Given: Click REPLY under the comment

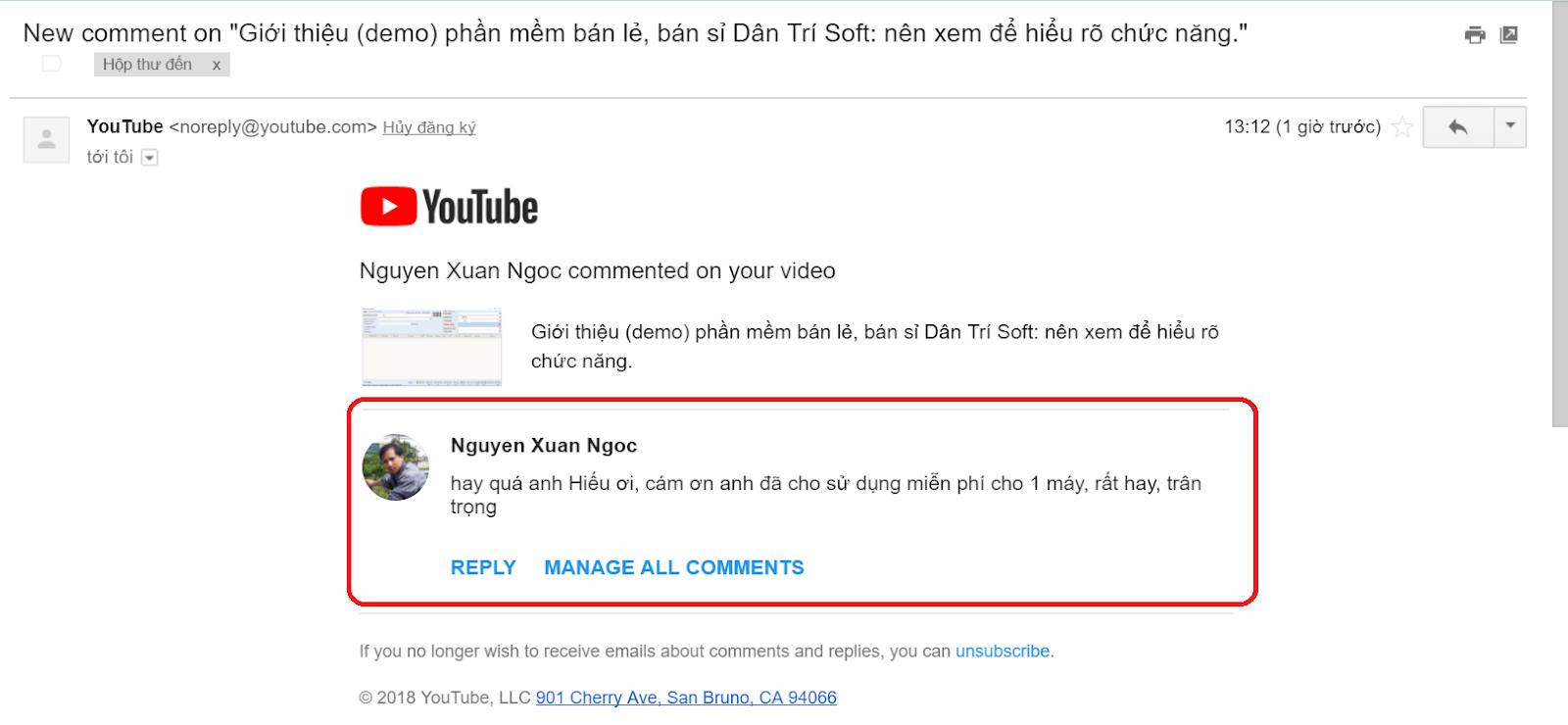Looking at the screenshot, I should (x=483, y=568).
